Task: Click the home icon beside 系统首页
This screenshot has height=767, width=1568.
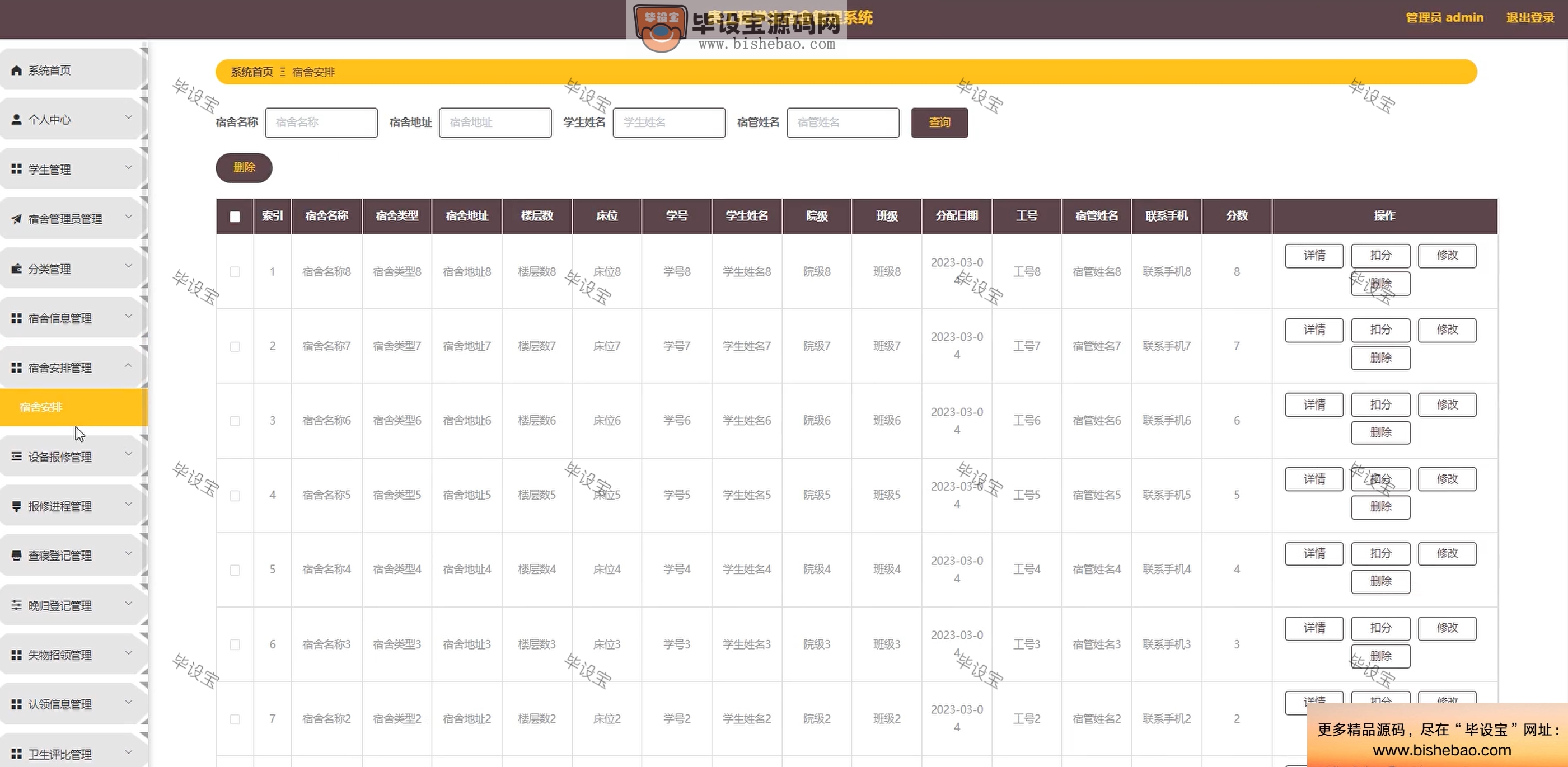Action: [17, 70]
